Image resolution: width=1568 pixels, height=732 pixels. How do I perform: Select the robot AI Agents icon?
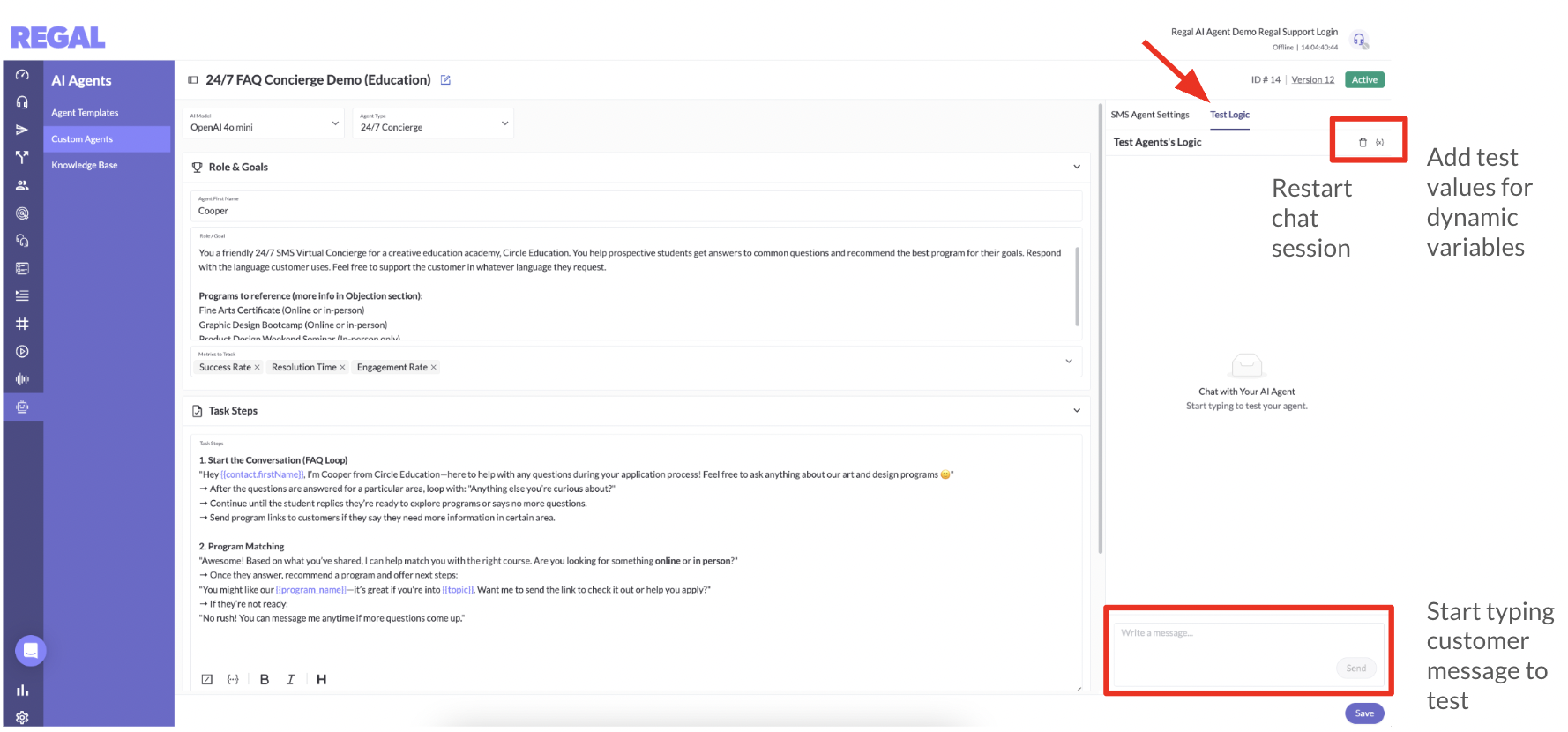point(22,407)
